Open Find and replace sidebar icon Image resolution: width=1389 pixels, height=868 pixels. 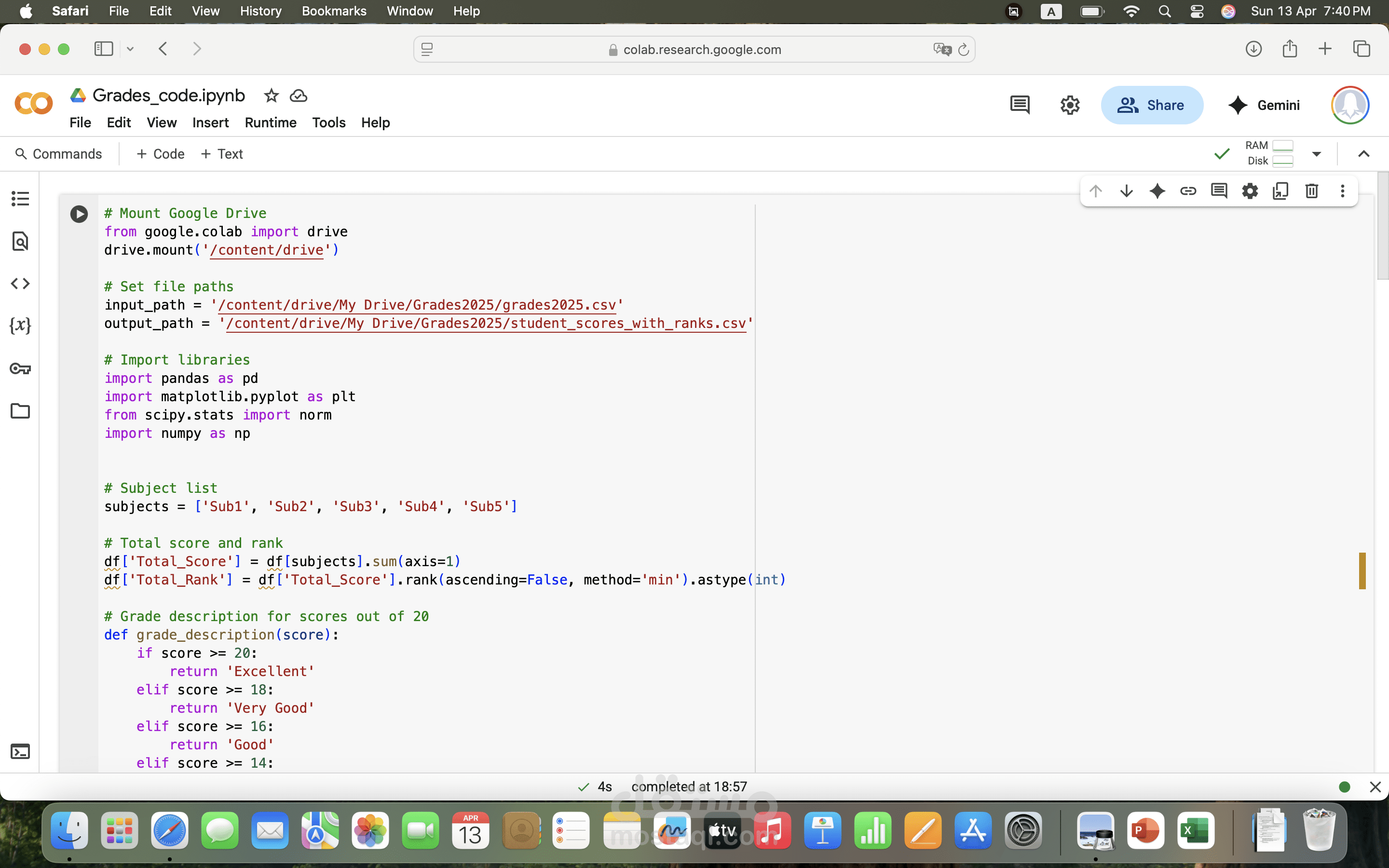(x=20, y=241)
